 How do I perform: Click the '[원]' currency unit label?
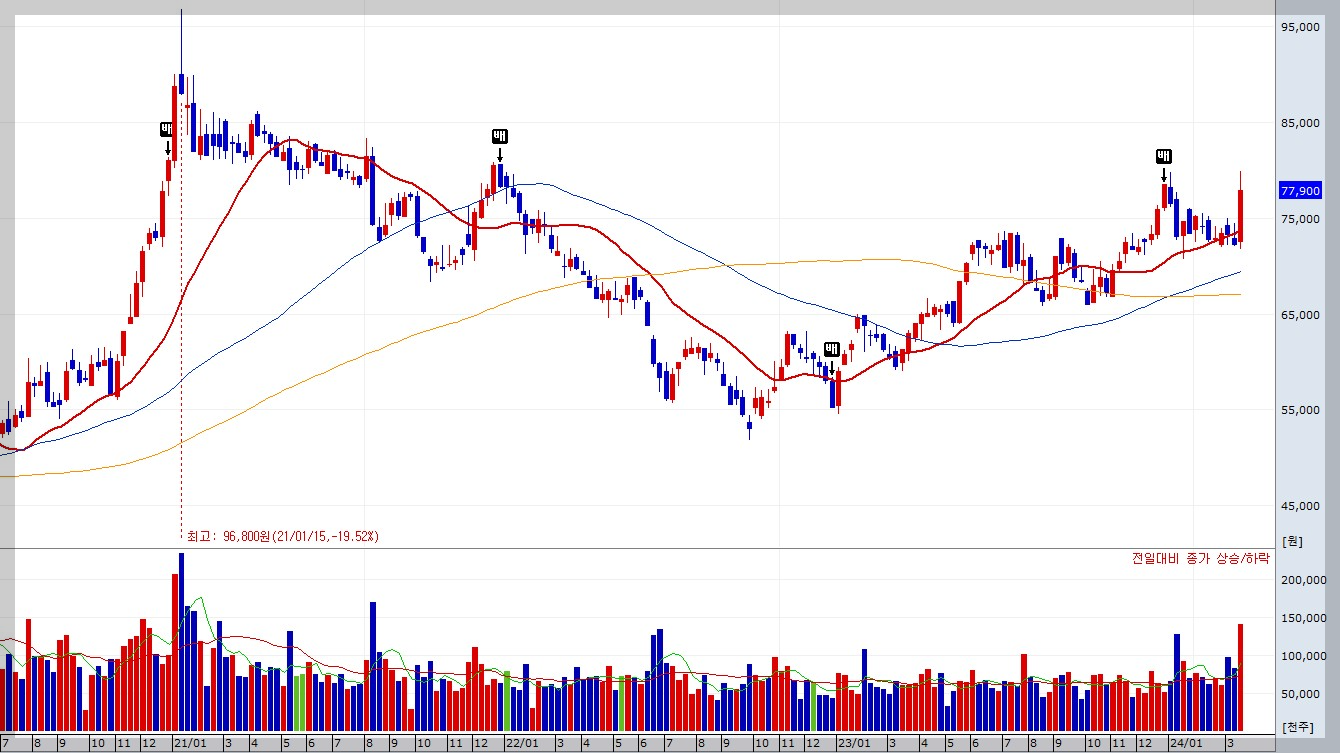pos(1291,540)
